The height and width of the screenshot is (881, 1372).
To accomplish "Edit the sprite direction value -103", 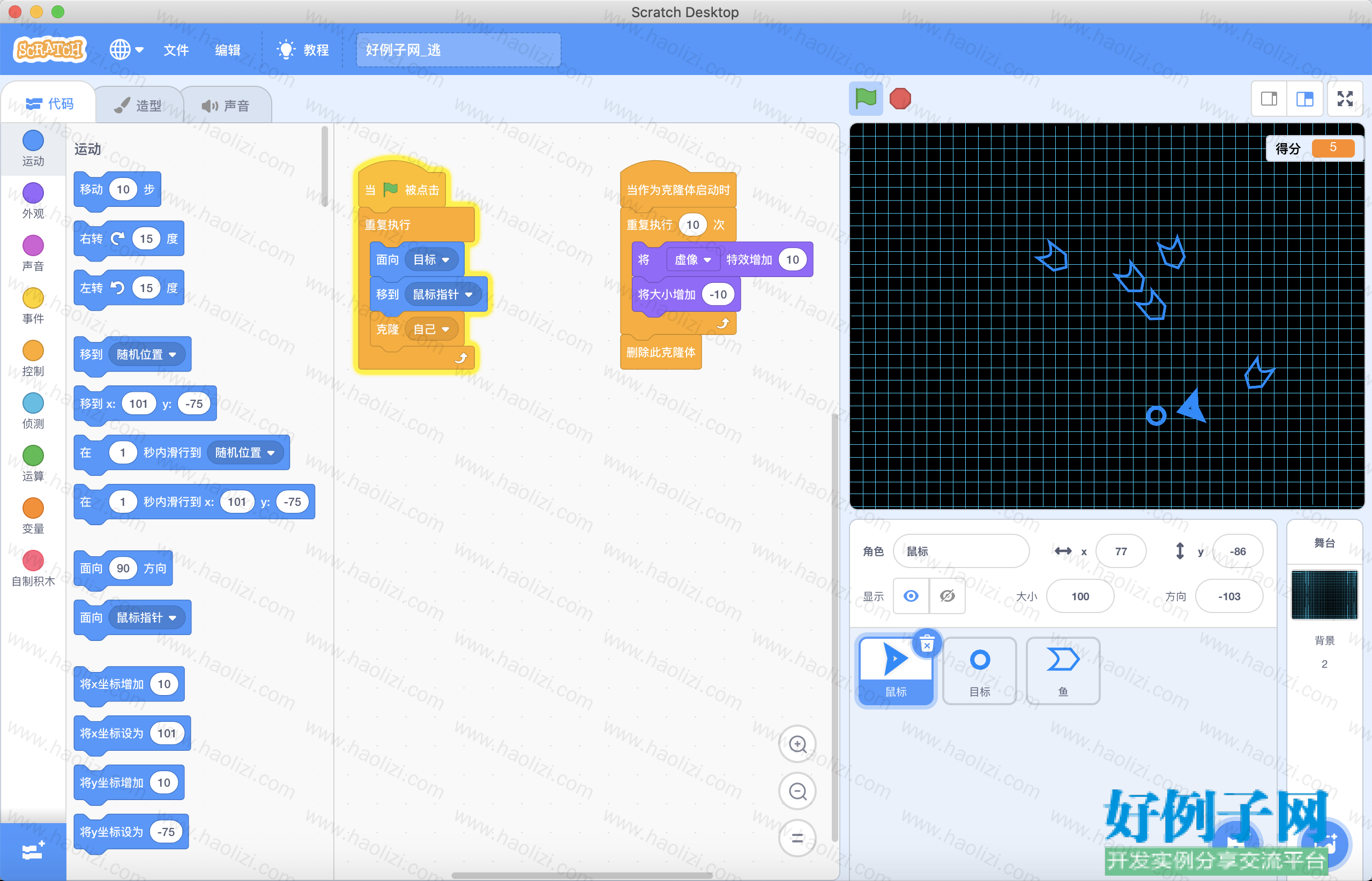I will point(1229,596).
